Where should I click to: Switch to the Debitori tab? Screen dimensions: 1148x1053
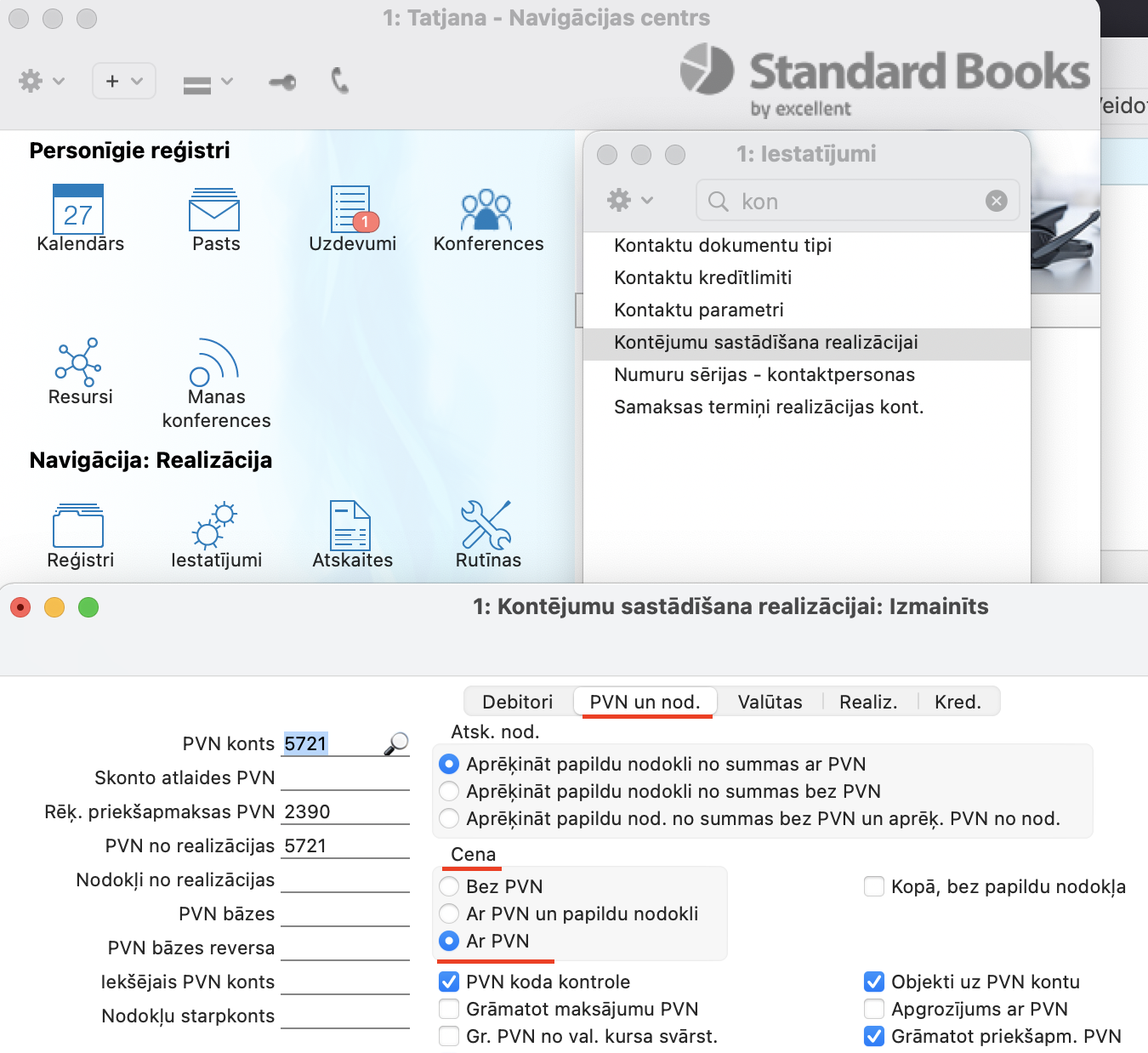click(517, 702)
